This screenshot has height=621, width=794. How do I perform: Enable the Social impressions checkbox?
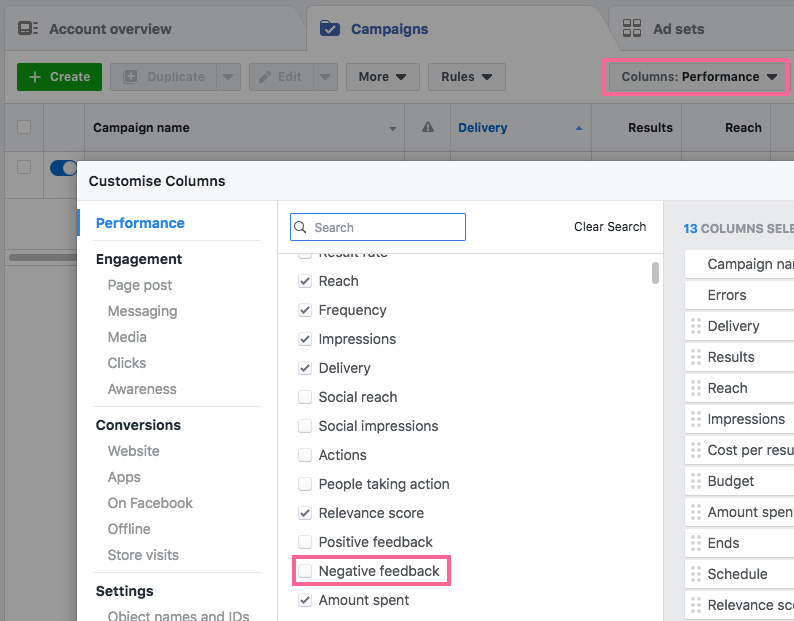tap(305, 426)
